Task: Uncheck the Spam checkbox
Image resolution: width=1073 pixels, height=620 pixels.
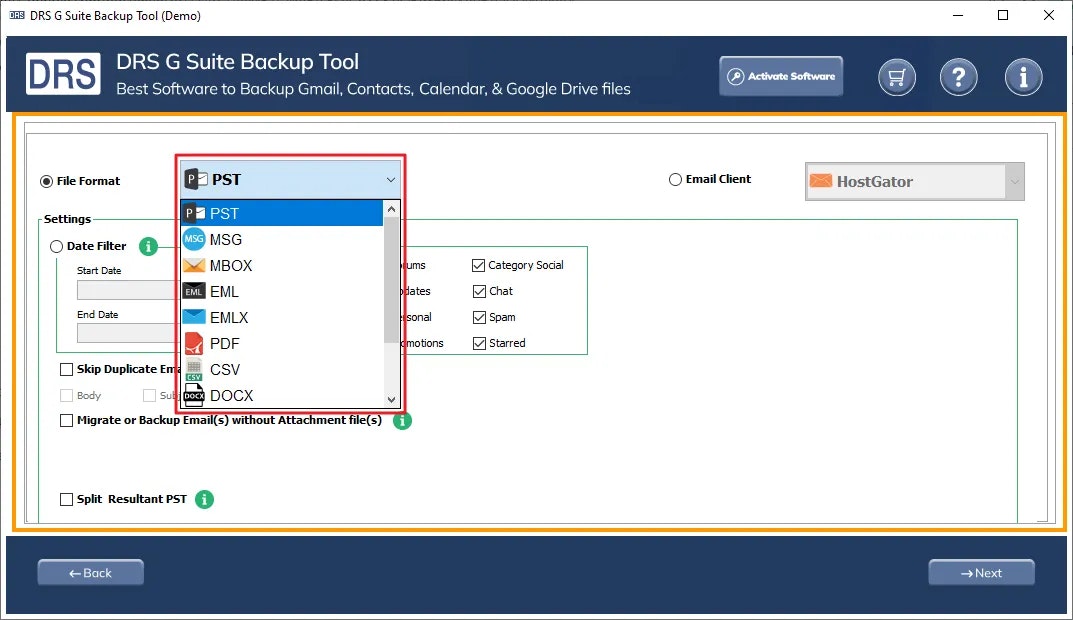Action: pos(479,317)
